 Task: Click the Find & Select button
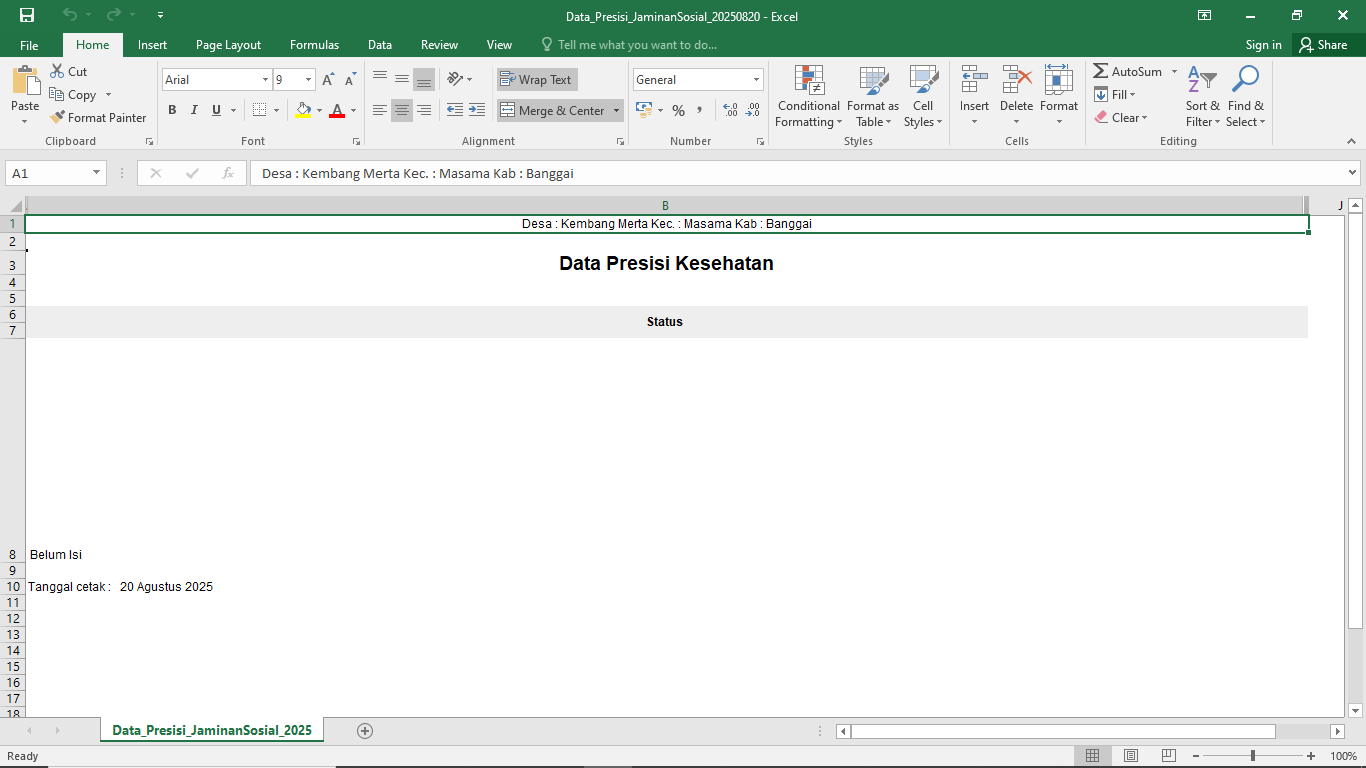1246,97
